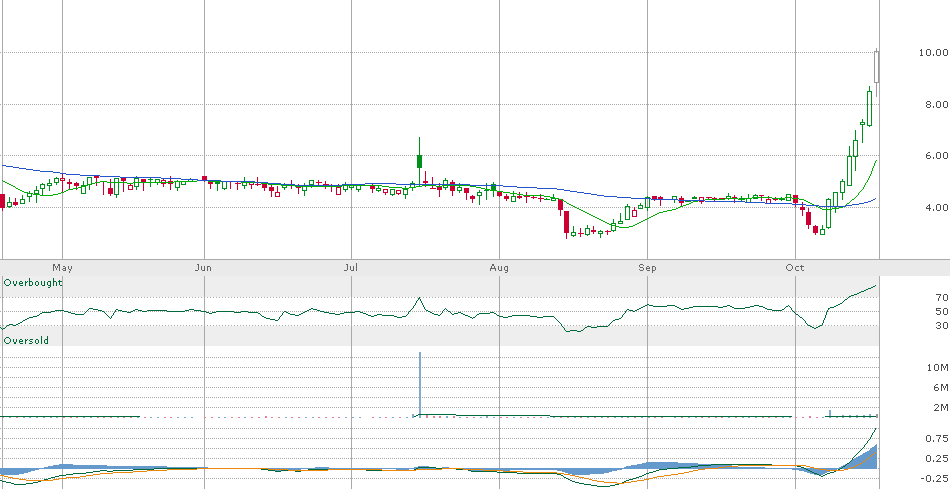Select the tall green candlestick spike in mid-July

click(419, 161)
